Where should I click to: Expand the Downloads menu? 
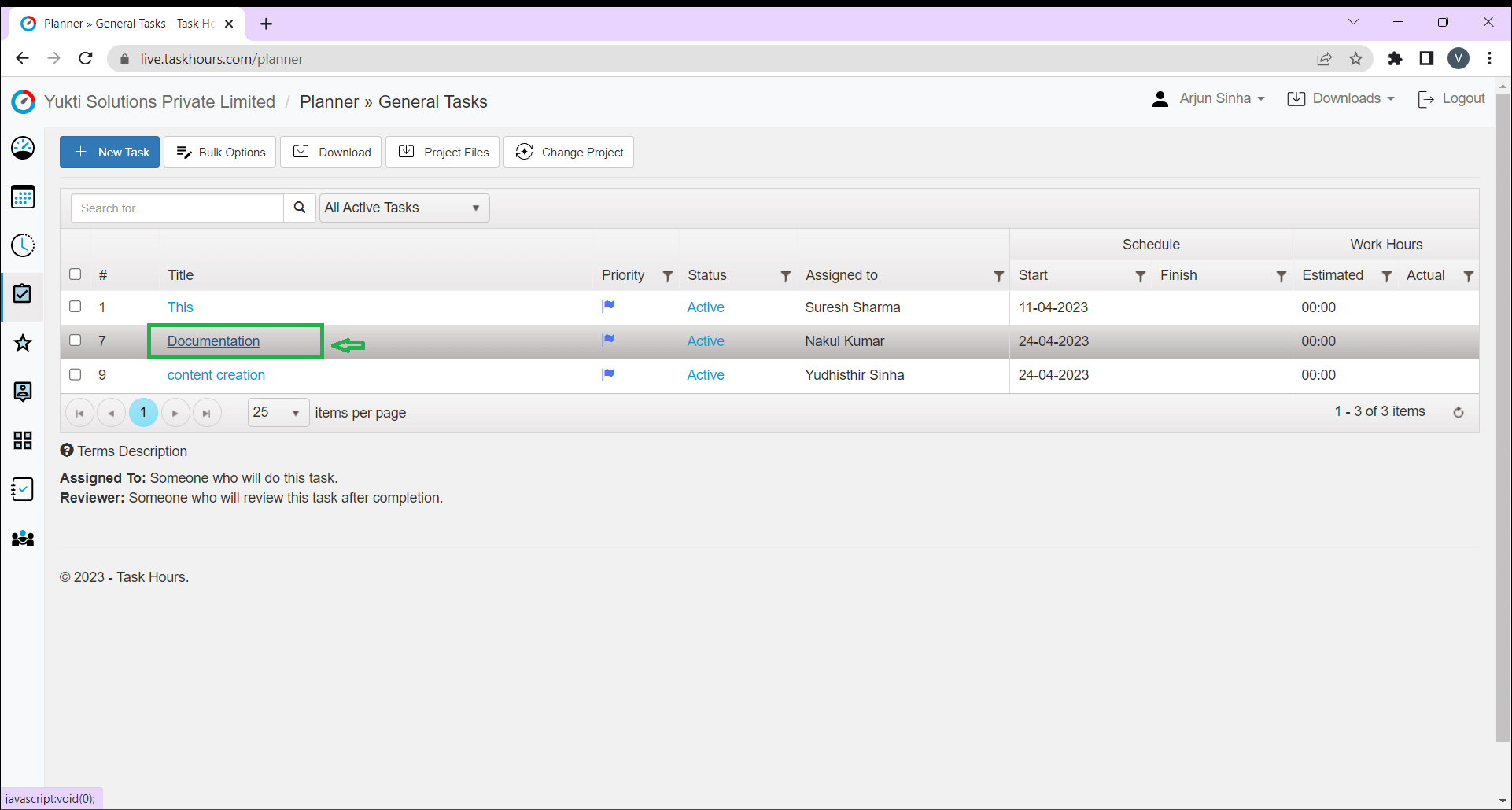(1341, 99)
